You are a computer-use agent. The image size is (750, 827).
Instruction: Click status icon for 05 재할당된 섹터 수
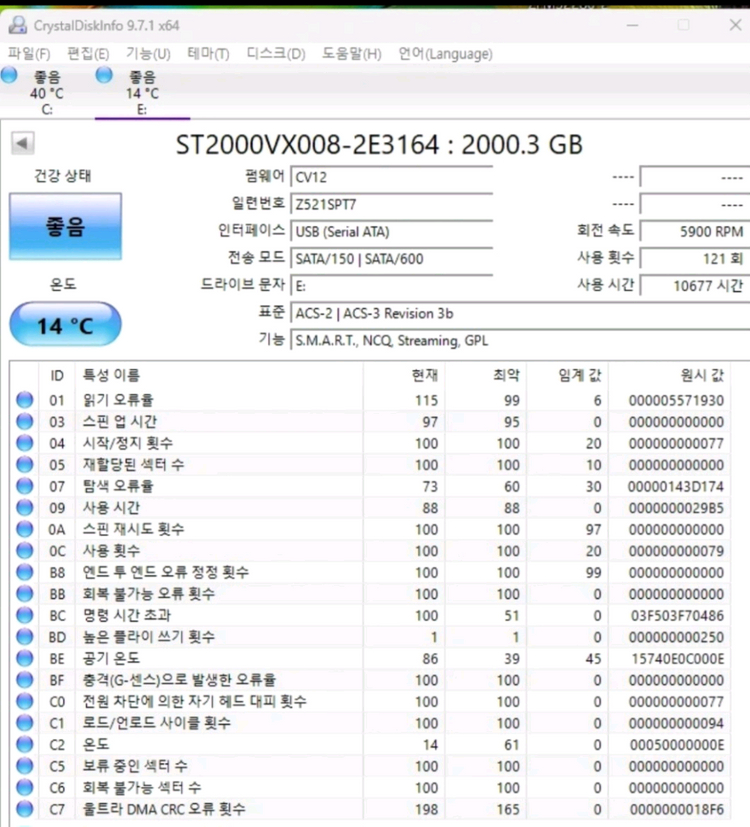24,465
